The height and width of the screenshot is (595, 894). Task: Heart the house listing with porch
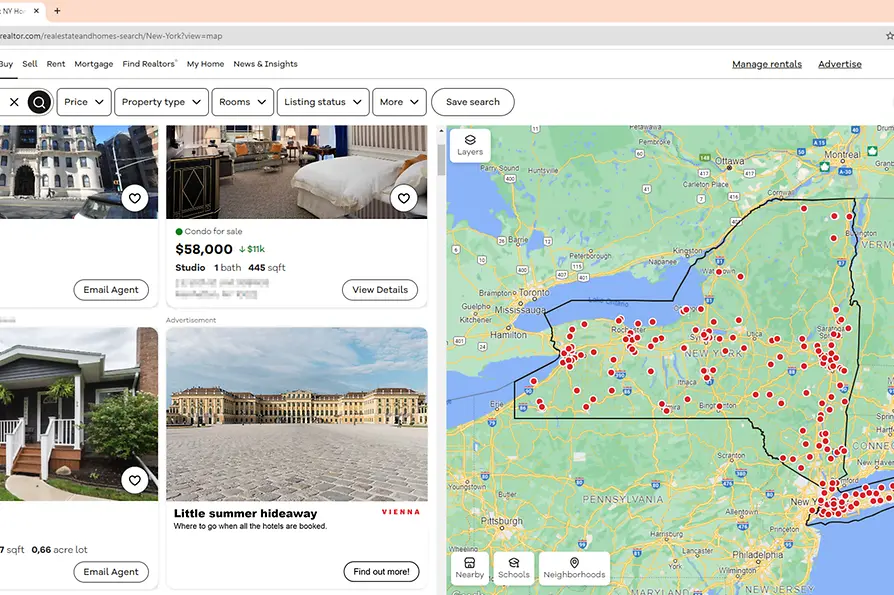coord(135,481)
